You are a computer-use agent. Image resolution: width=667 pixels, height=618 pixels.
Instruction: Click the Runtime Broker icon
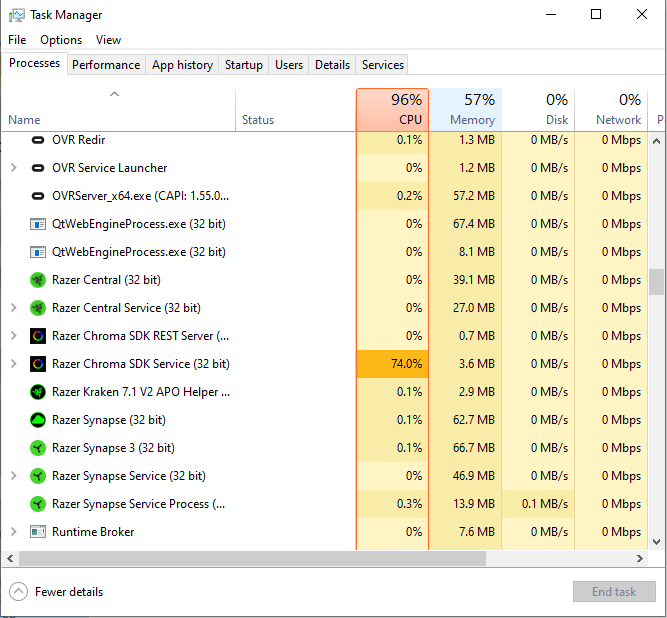[38, 532]
